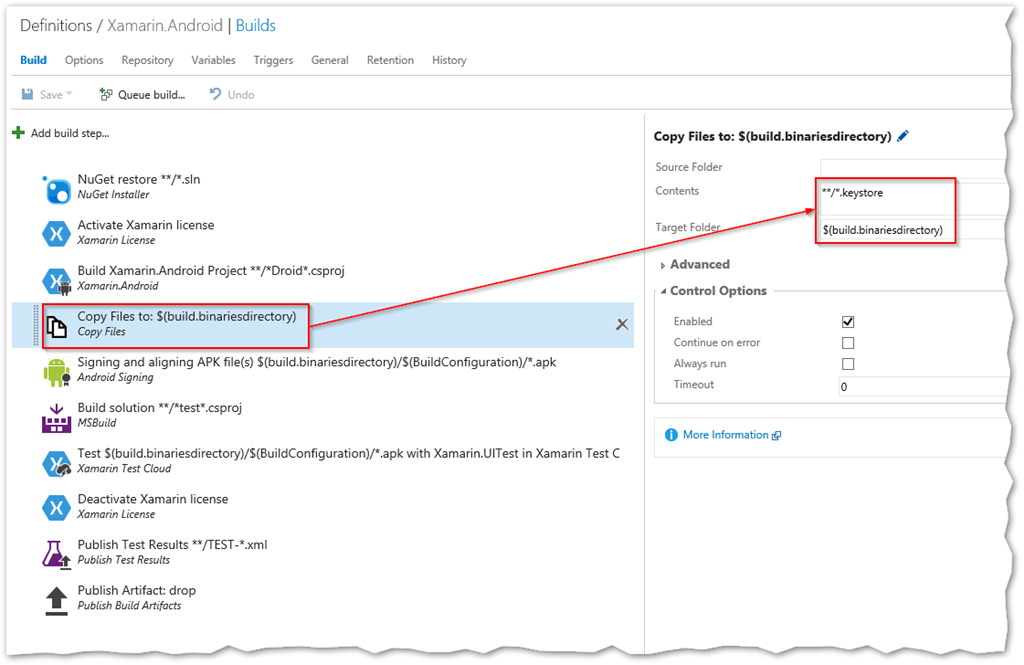The image size is (1024, 665).
Task: Expand the Advanced section
Action: pyautogui.click(x=699, y=265)
